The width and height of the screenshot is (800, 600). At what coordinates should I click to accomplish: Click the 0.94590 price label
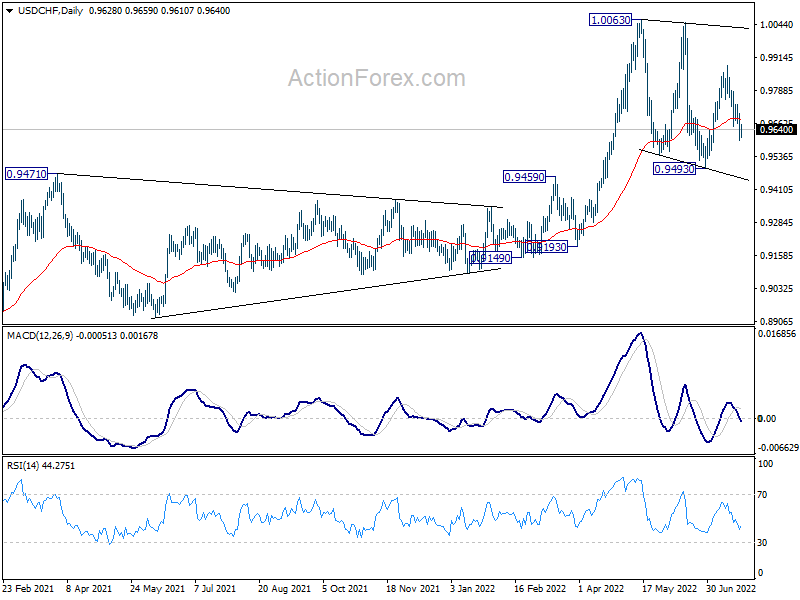coord(524,177)
